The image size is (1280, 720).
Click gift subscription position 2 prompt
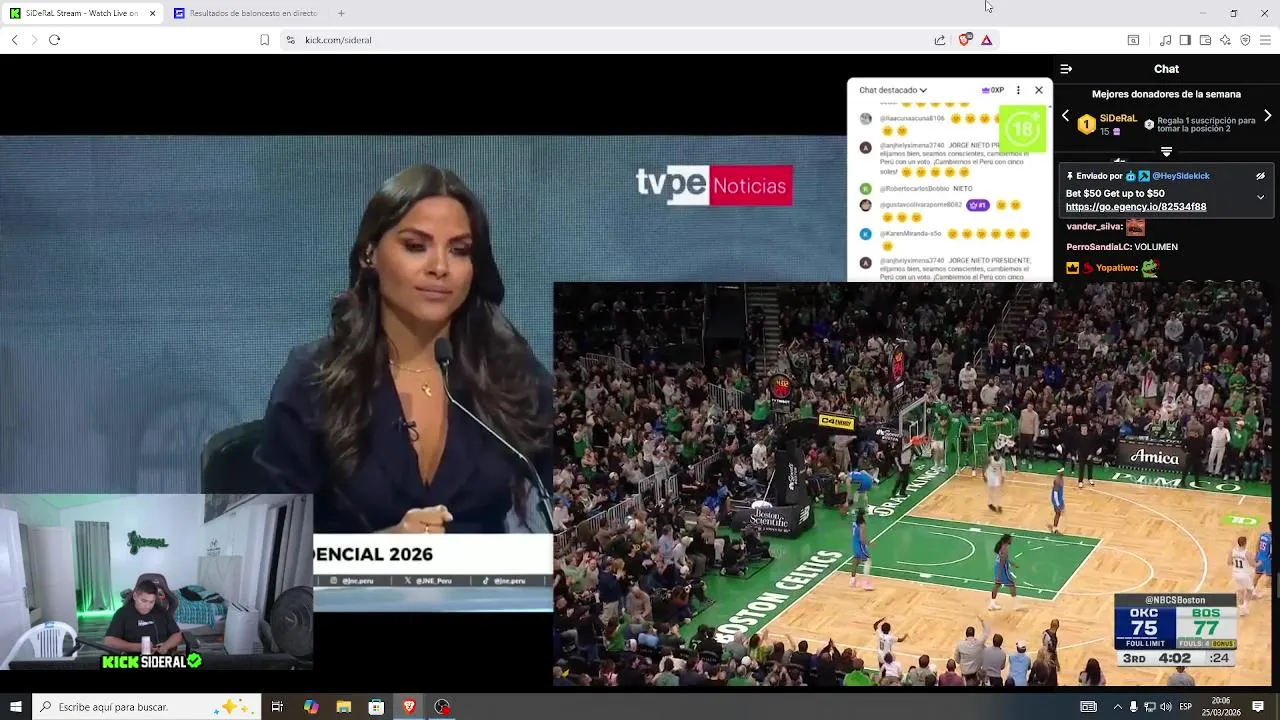coord(1200,125)
